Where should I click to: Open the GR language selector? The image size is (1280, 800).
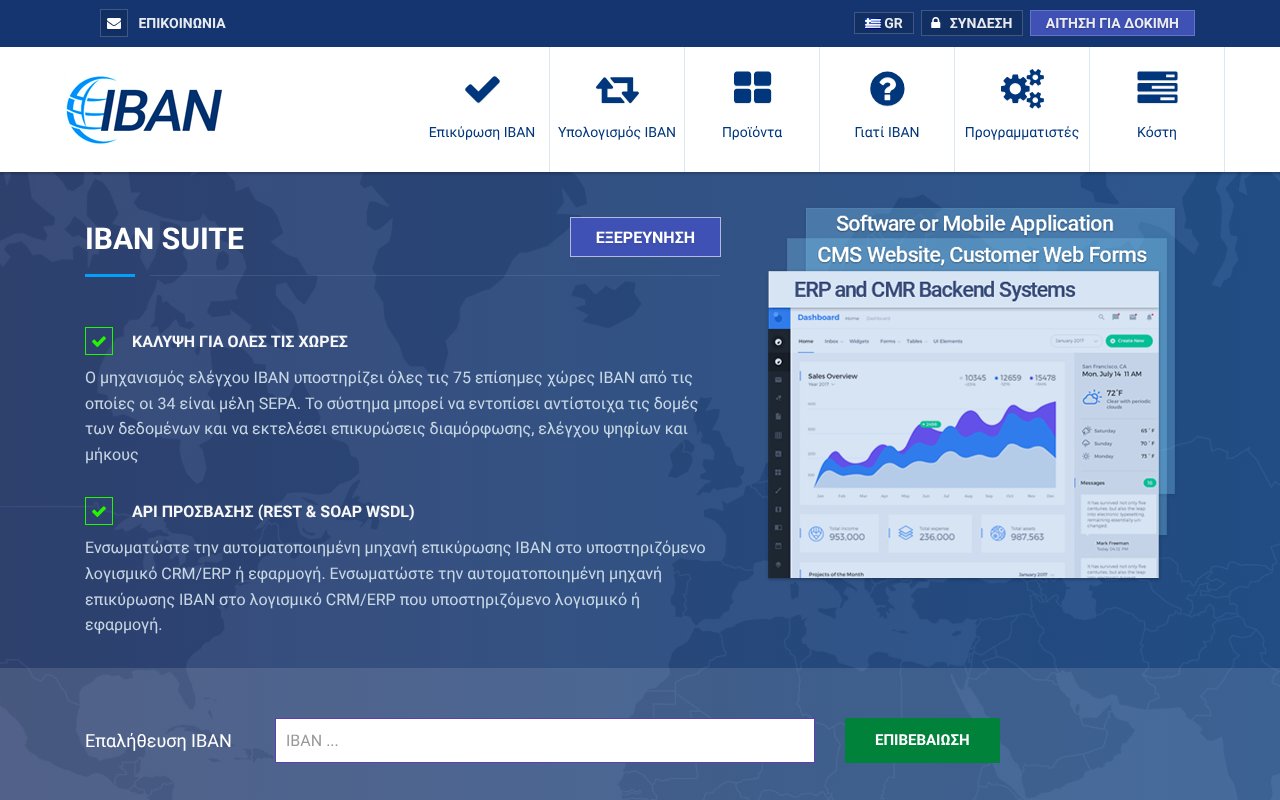(884, 23)
